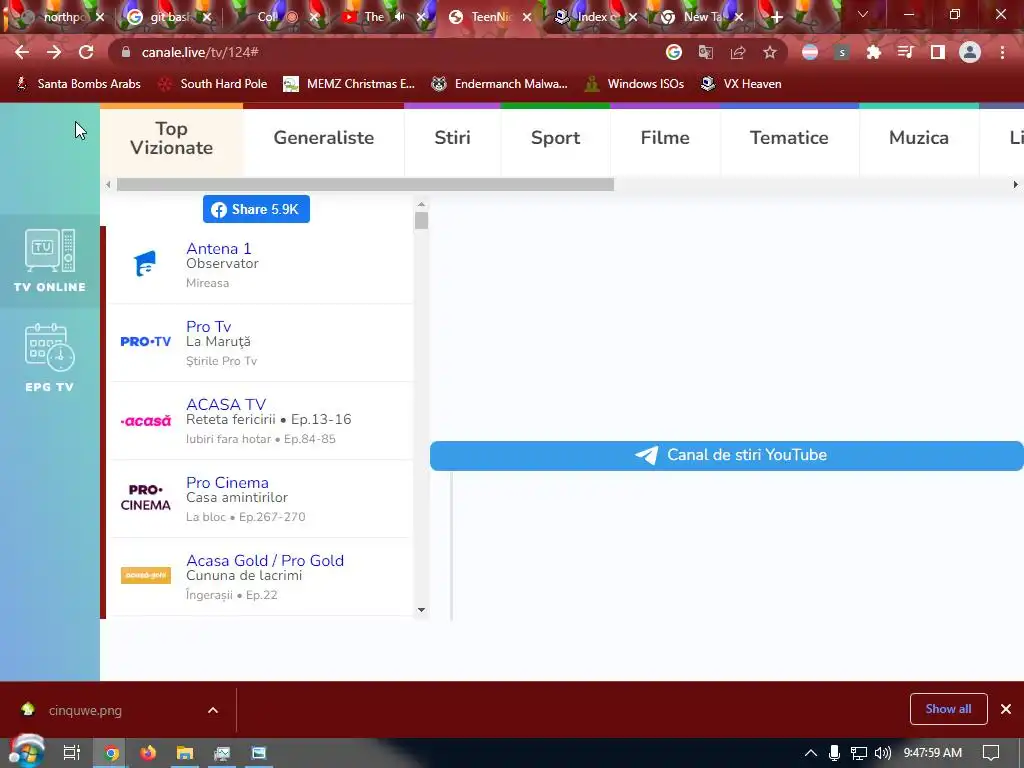The image size is (1024, 768).
Task: Click the striped flag extension icon
Action: (x=810, y=52)
